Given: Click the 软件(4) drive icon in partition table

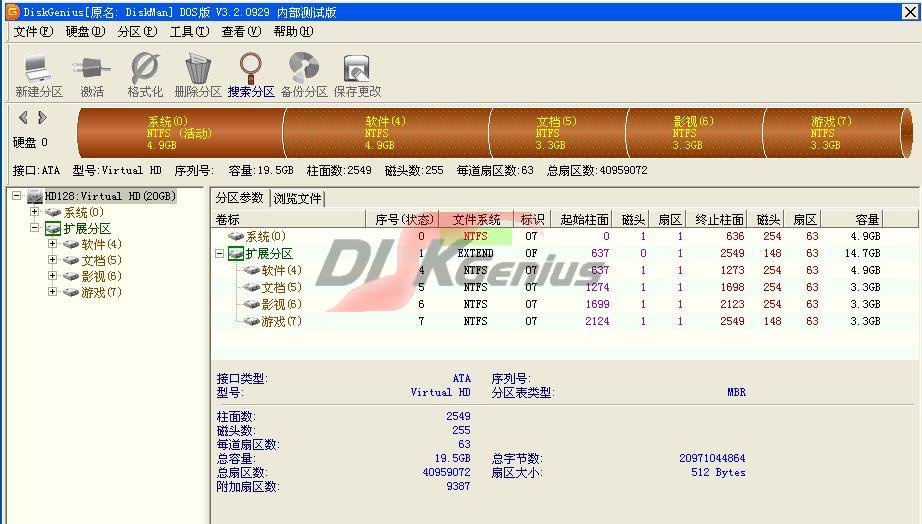Looking at the screenshot, I should (252, 271).
